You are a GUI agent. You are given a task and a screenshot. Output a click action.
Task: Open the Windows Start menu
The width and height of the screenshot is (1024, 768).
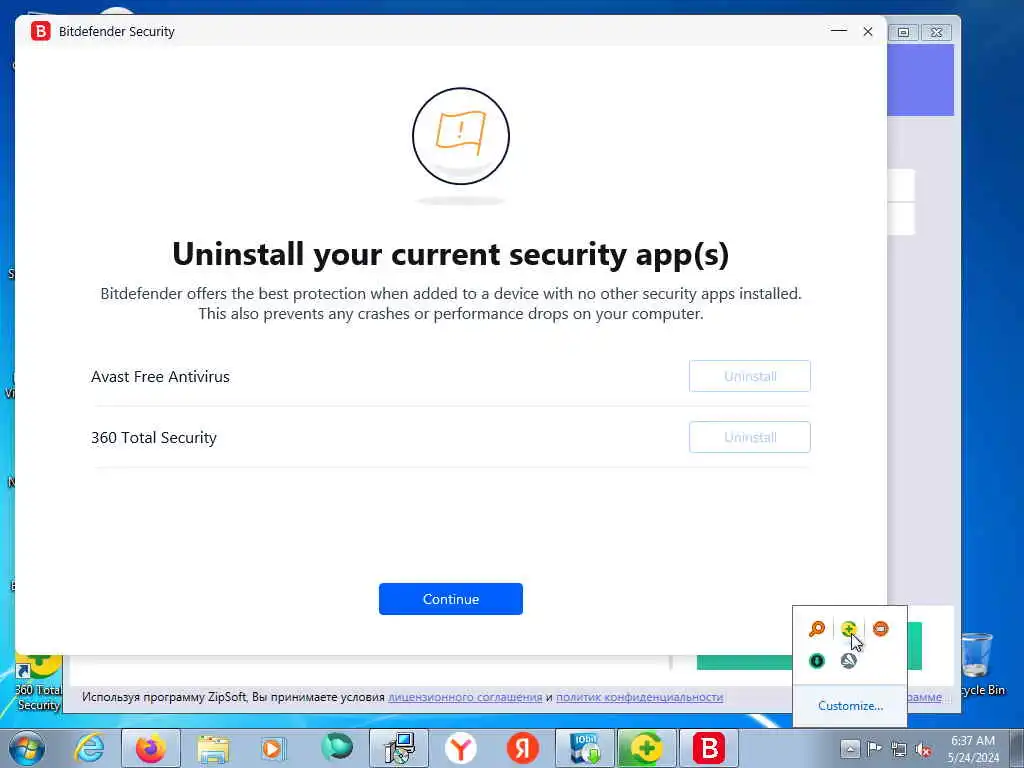[27, 748]
